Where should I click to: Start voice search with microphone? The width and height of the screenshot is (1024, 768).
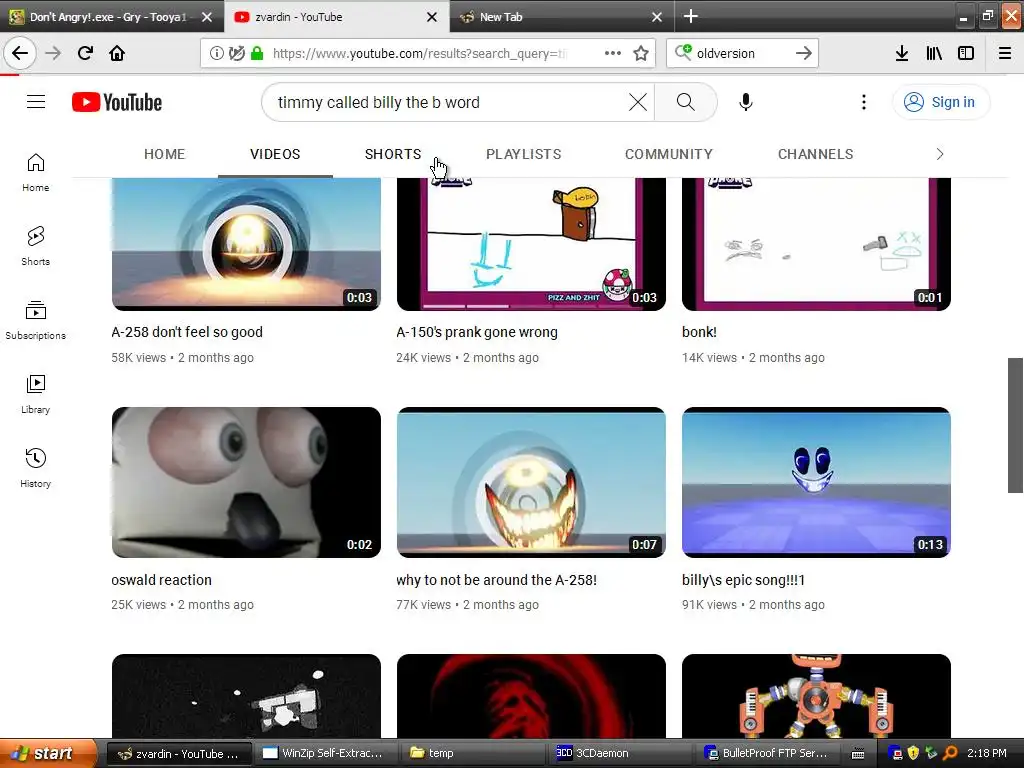[746, 102]
